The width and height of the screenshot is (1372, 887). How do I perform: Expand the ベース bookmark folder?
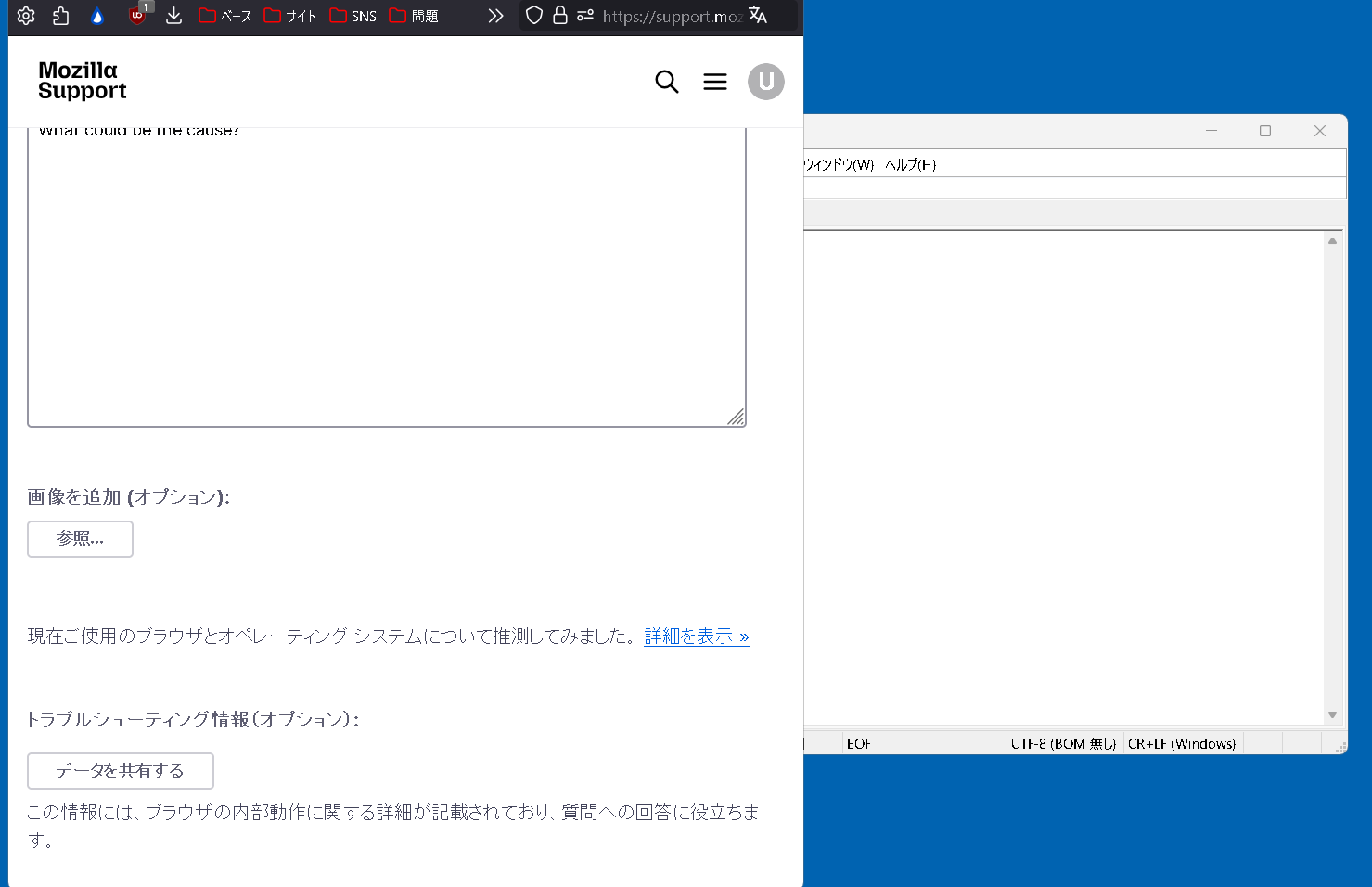pos(225,16)
